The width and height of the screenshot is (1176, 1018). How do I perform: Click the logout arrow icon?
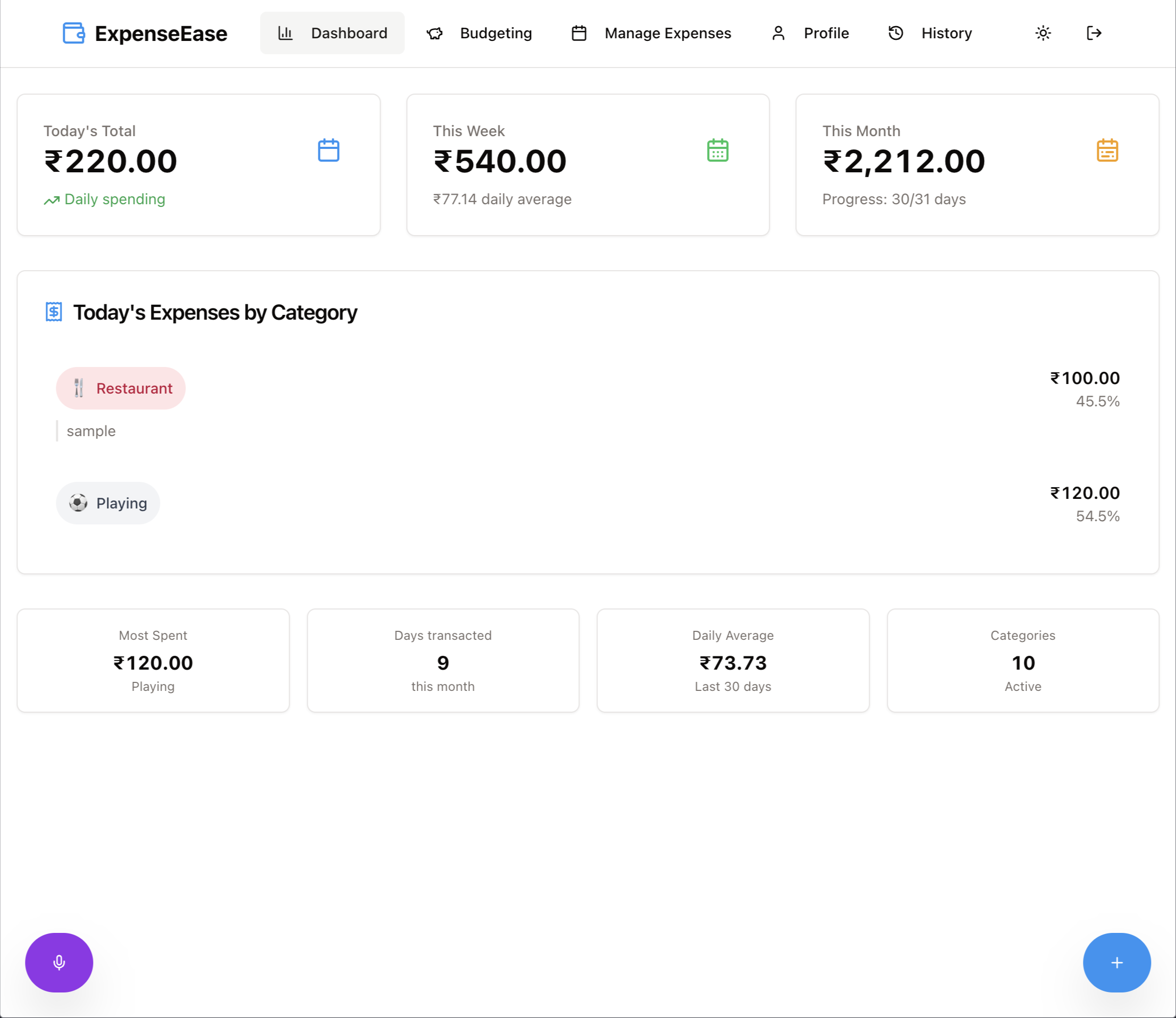coord(1093,33)
